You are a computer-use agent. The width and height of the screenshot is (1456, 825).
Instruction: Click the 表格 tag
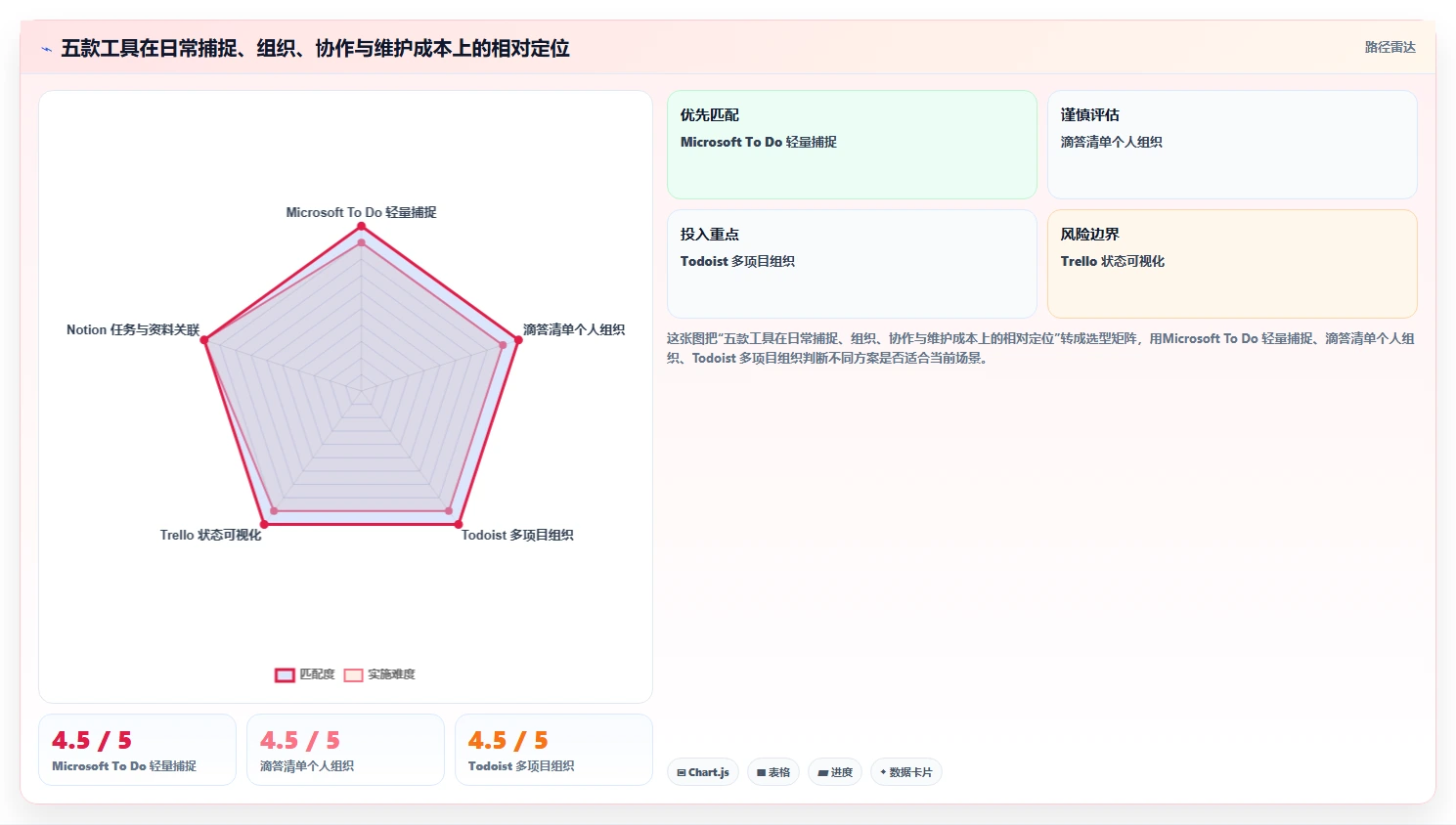(x=773, y=772)
